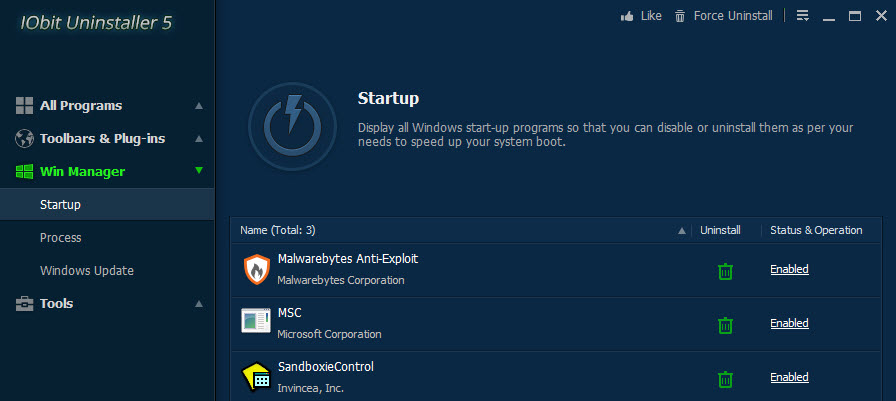
Task: Toggle Enabled status for MSC
Action: (x=789, y=323)
